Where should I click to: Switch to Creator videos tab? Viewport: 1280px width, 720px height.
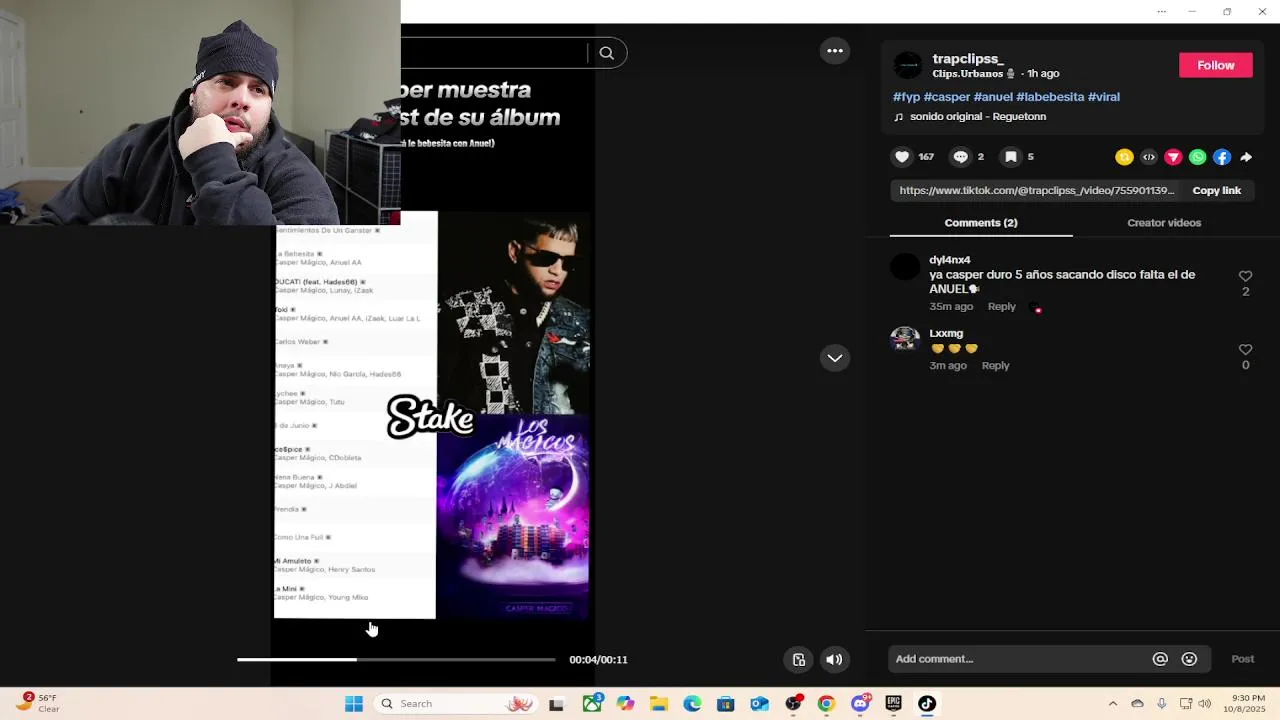coord(1164,223)
